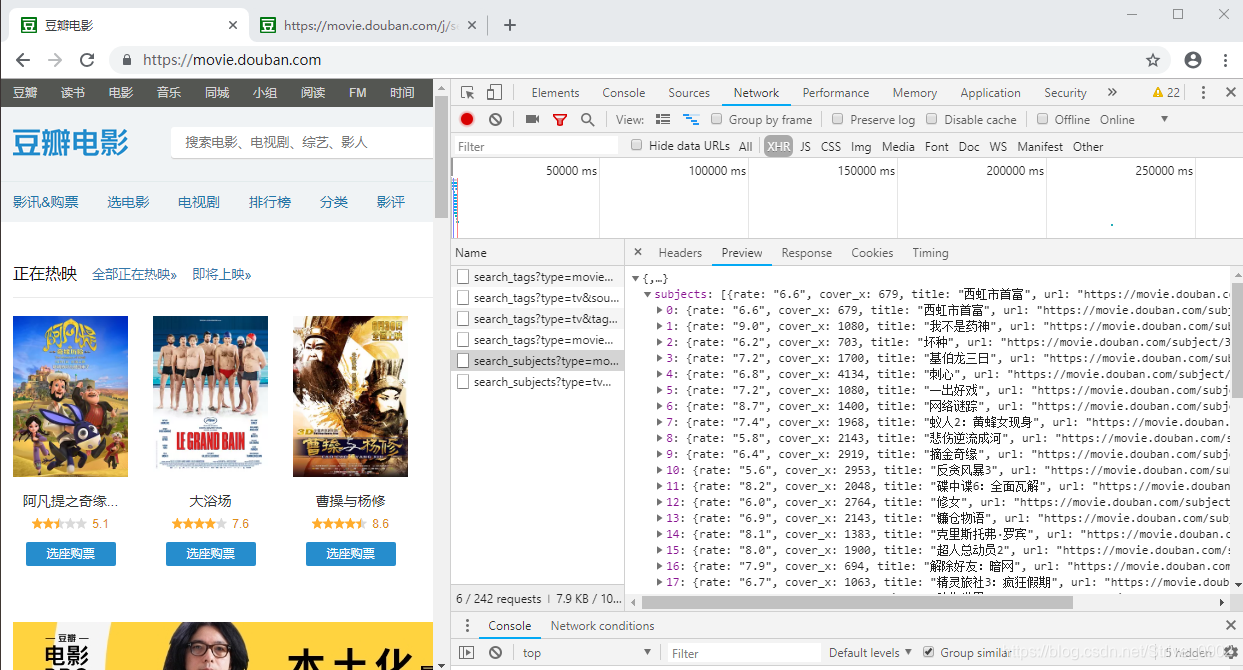
Task: Switch to the Response tab
Action: (x=807, y=253)
